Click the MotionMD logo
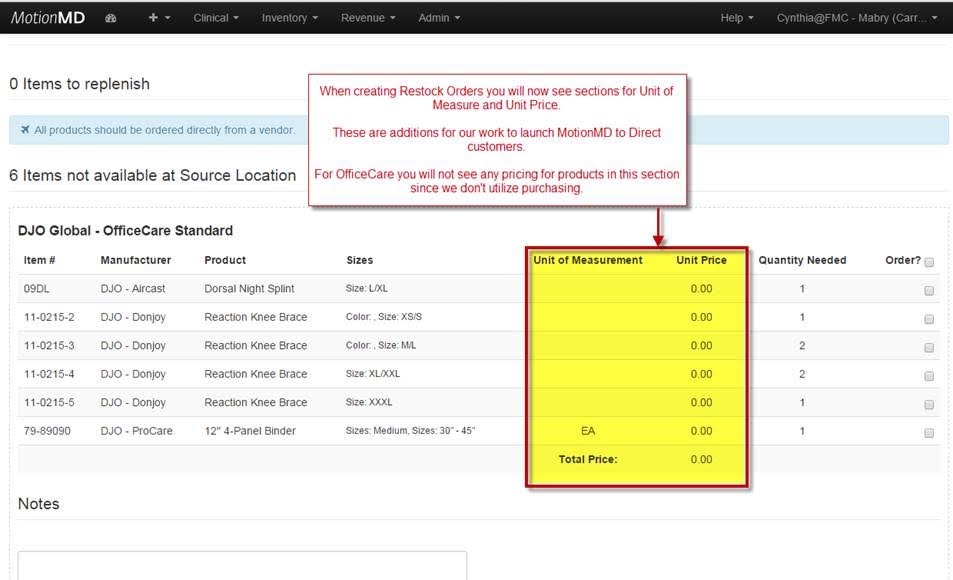953x580 pixels. 47,18
